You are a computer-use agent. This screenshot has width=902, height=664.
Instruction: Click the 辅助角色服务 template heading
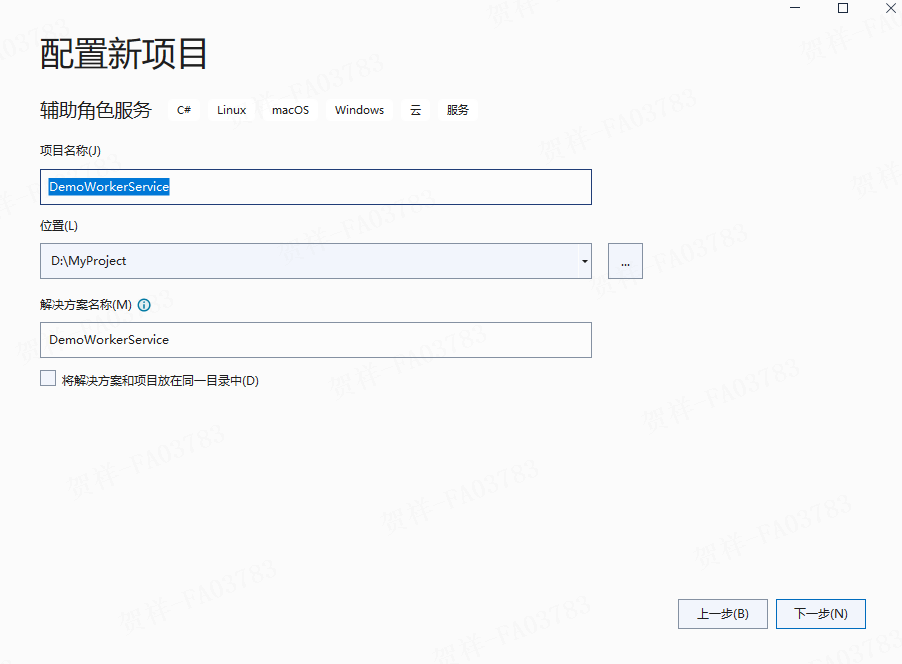coord(94,110)
